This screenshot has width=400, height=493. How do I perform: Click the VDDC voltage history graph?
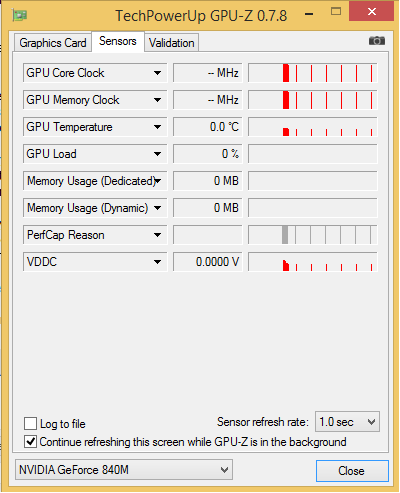[313, 262]
